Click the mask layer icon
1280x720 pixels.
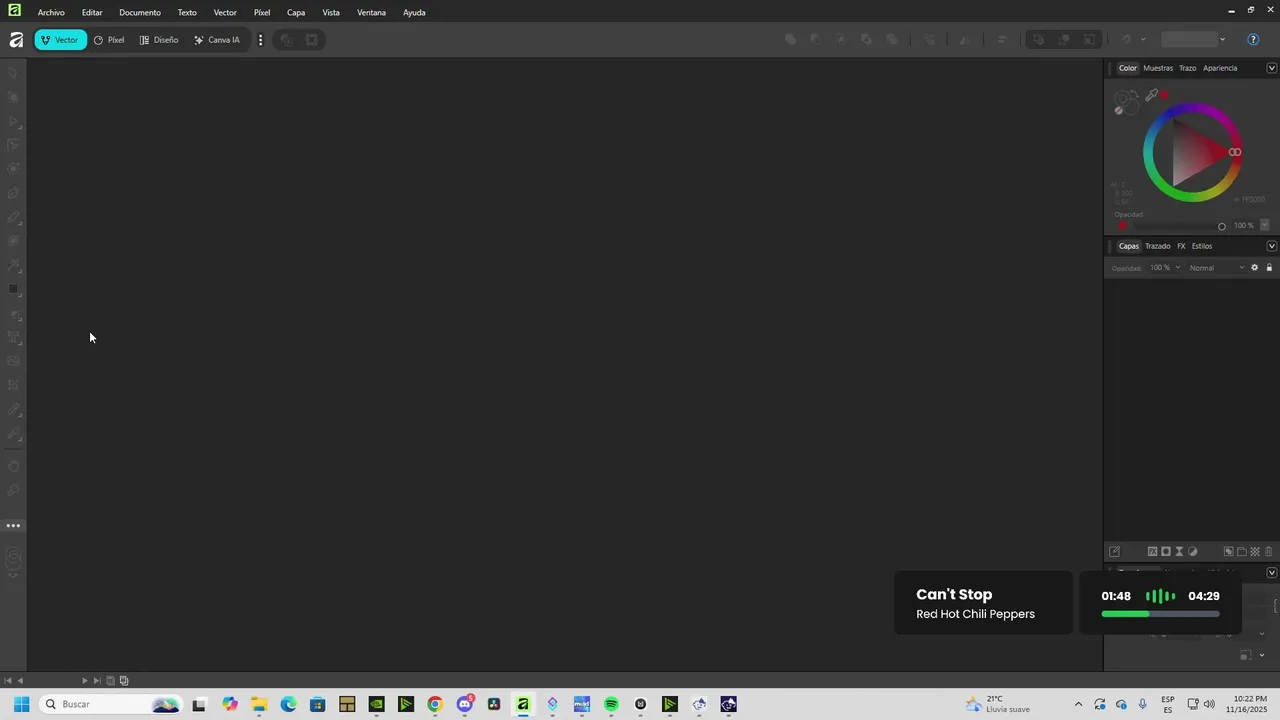[x=1166, y=552]
